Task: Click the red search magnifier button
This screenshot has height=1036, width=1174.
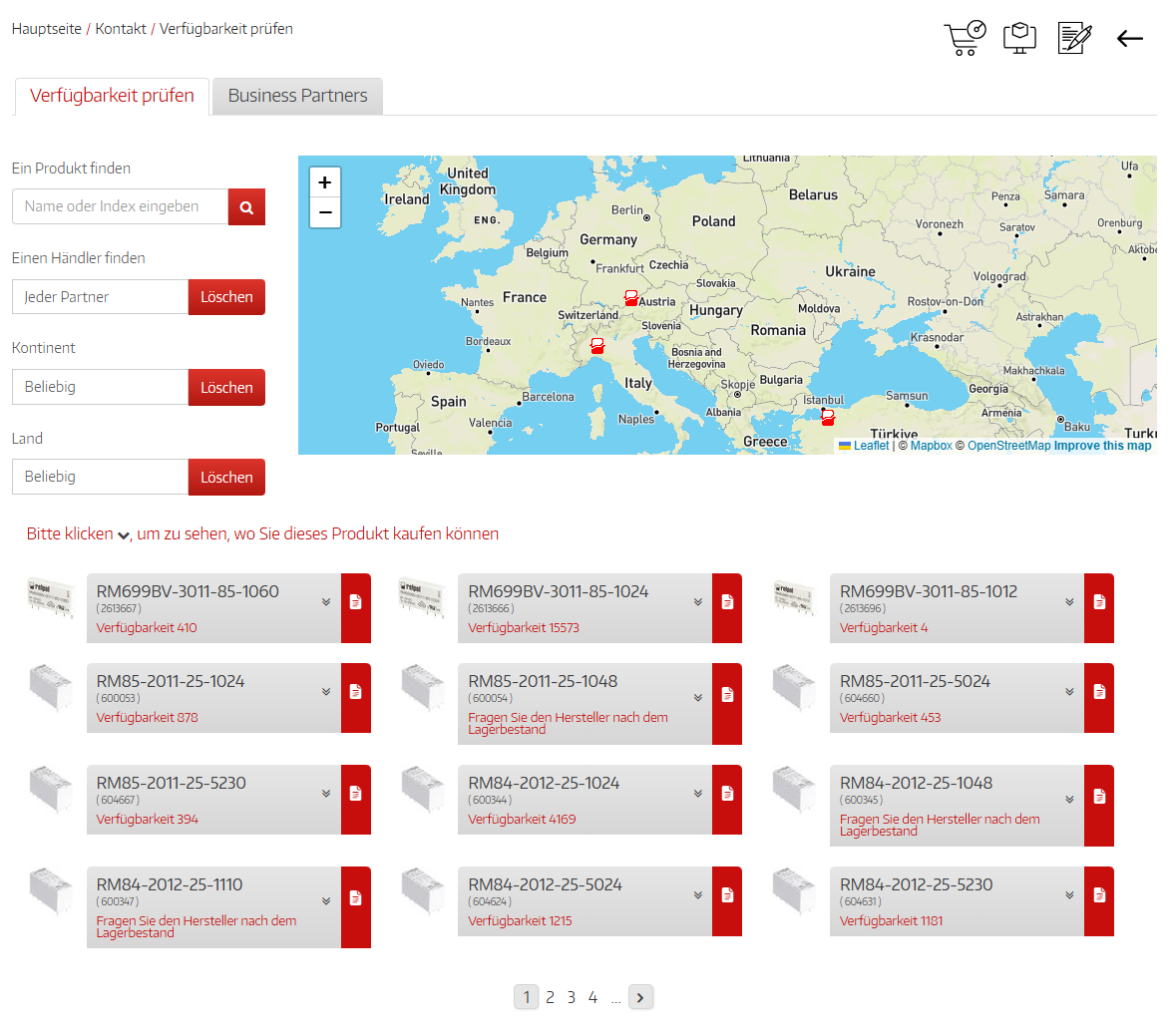Action: tap(246, 207)
